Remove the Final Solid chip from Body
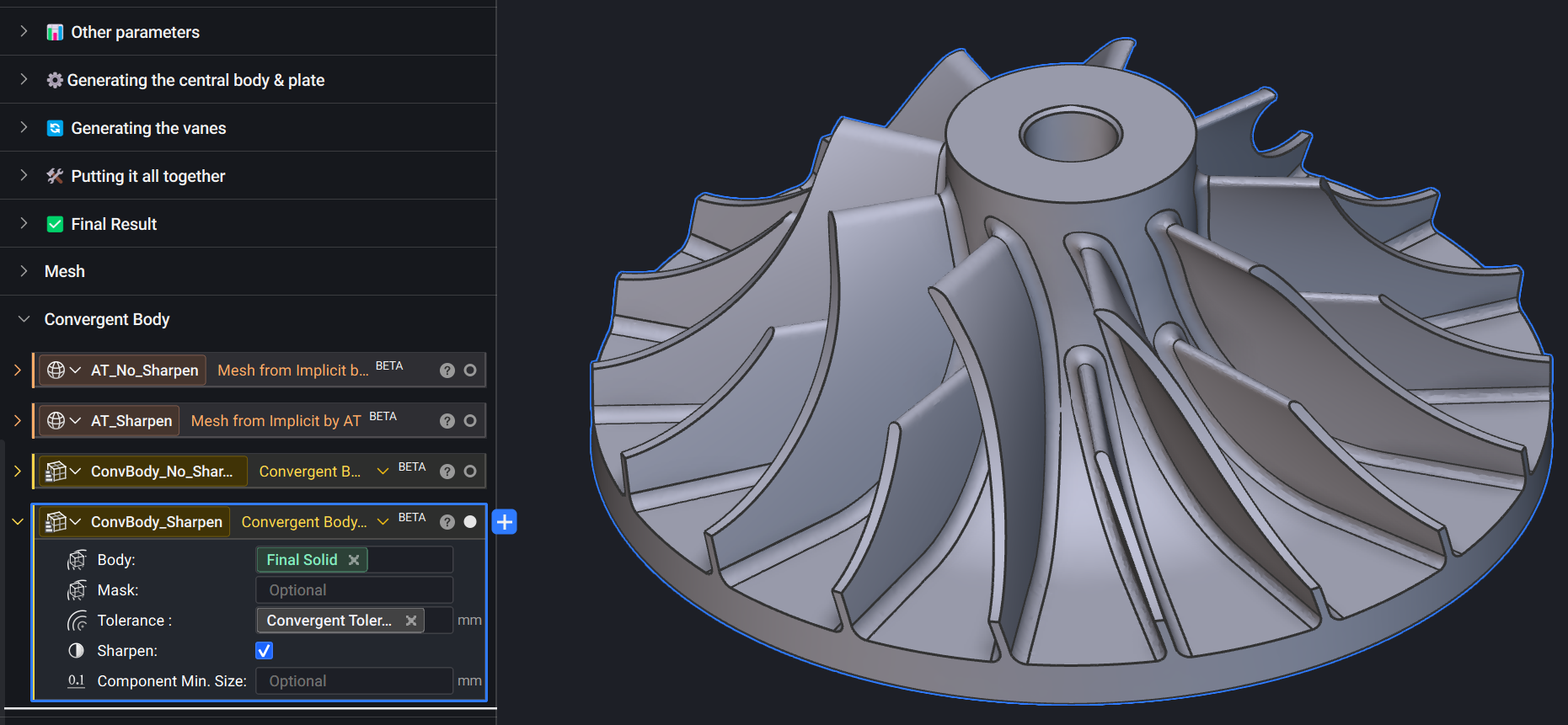The image size is (1568, 725). [354, 560]
